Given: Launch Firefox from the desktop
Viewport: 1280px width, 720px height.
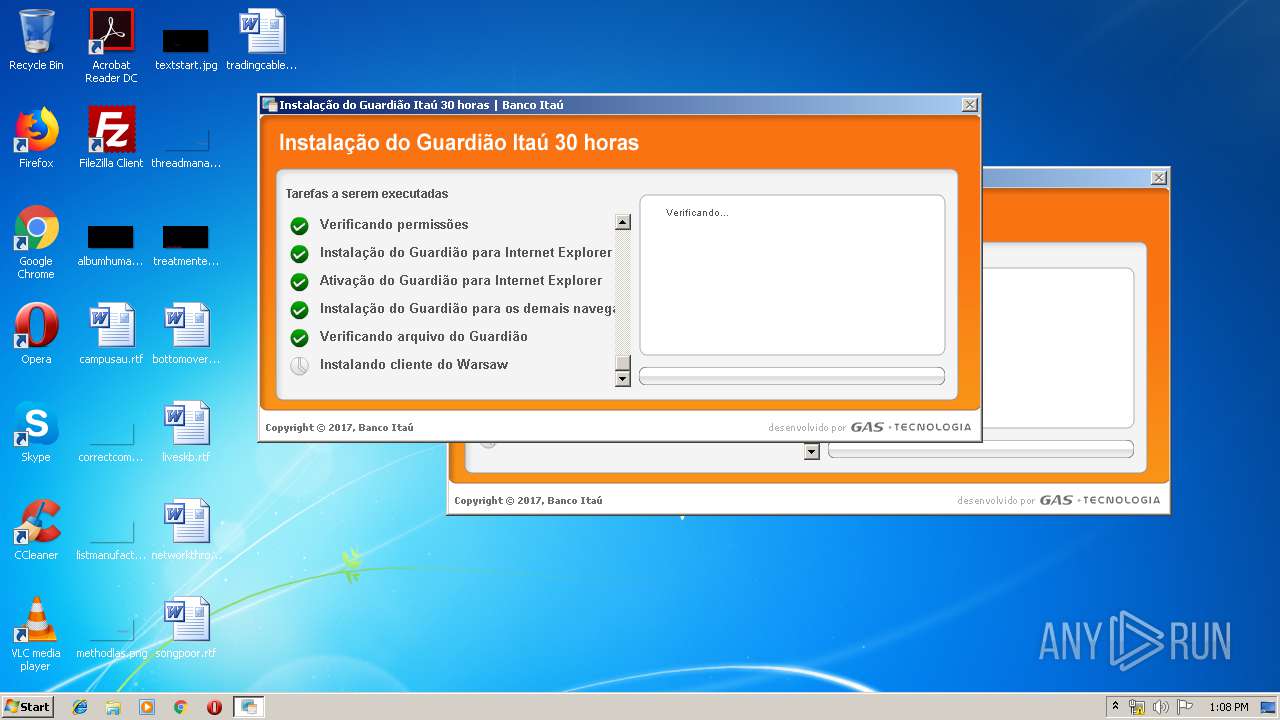Looking at the screenshot, I should click(x=36, y=138).
